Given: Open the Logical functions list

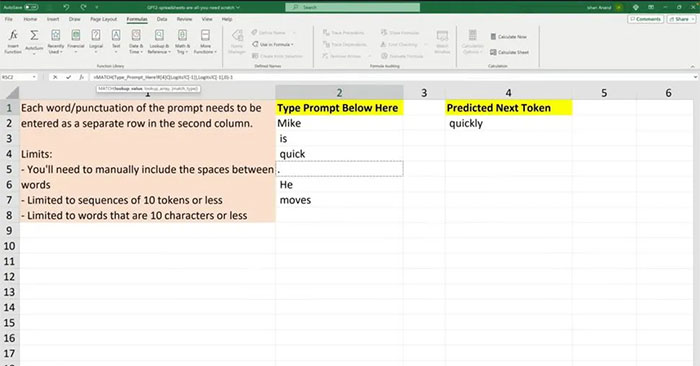Looking at the screenshot, I should click(96, 42).
